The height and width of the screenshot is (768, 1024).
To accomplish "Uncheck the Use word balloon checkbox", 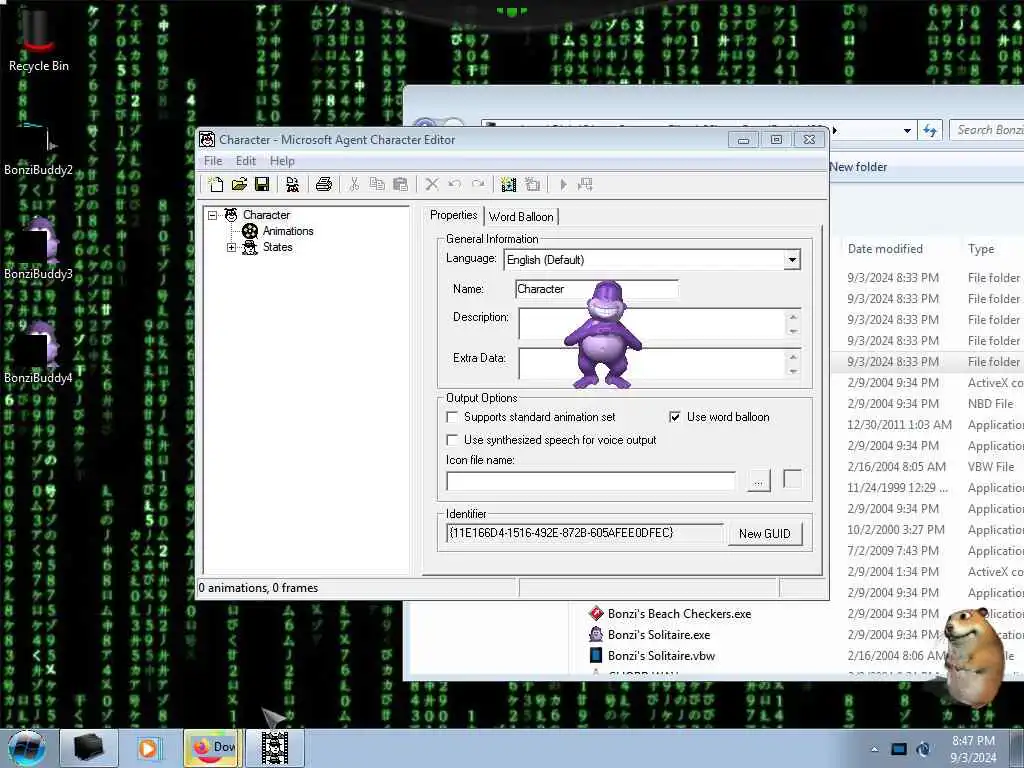I will tap(675, 417).
